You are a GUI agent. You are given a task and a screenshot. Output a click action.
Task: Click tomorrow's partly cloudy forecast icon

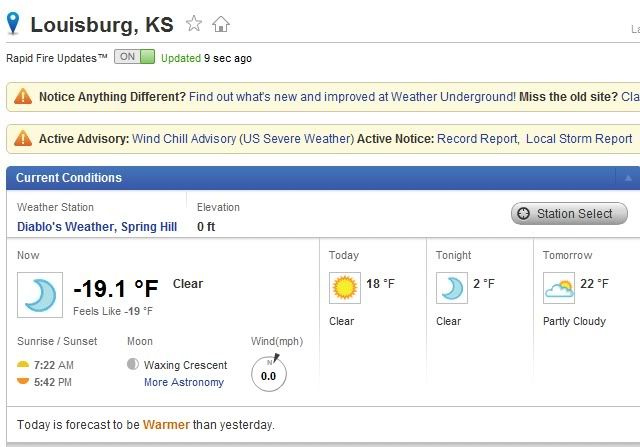[x=559, y=288]
